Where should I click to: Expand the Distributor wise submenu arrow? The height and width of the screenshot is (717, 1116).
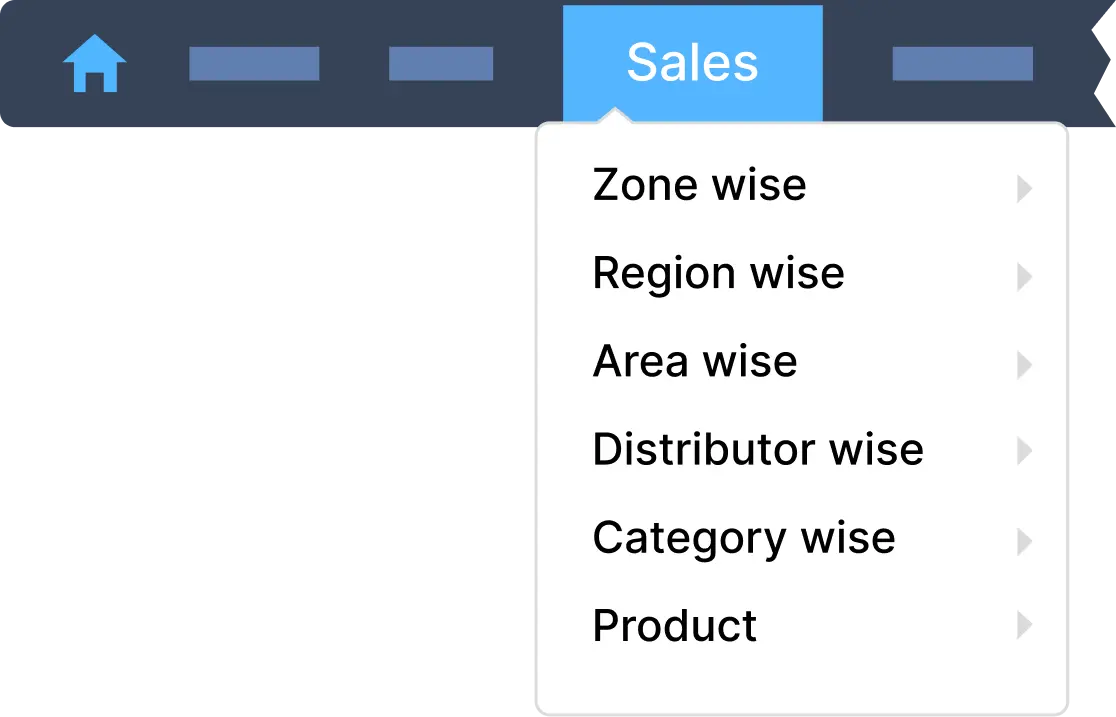coord(1023,452)
